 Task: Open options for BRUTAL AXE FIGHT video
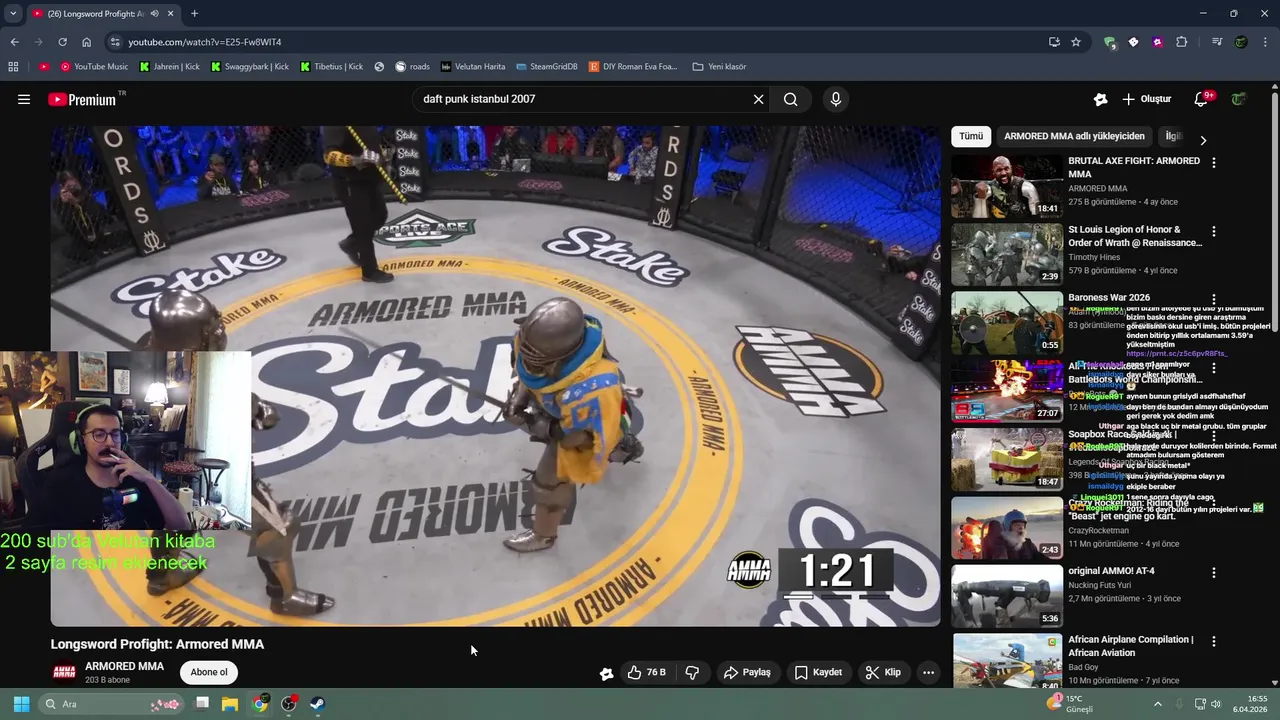pos(1214,162)
